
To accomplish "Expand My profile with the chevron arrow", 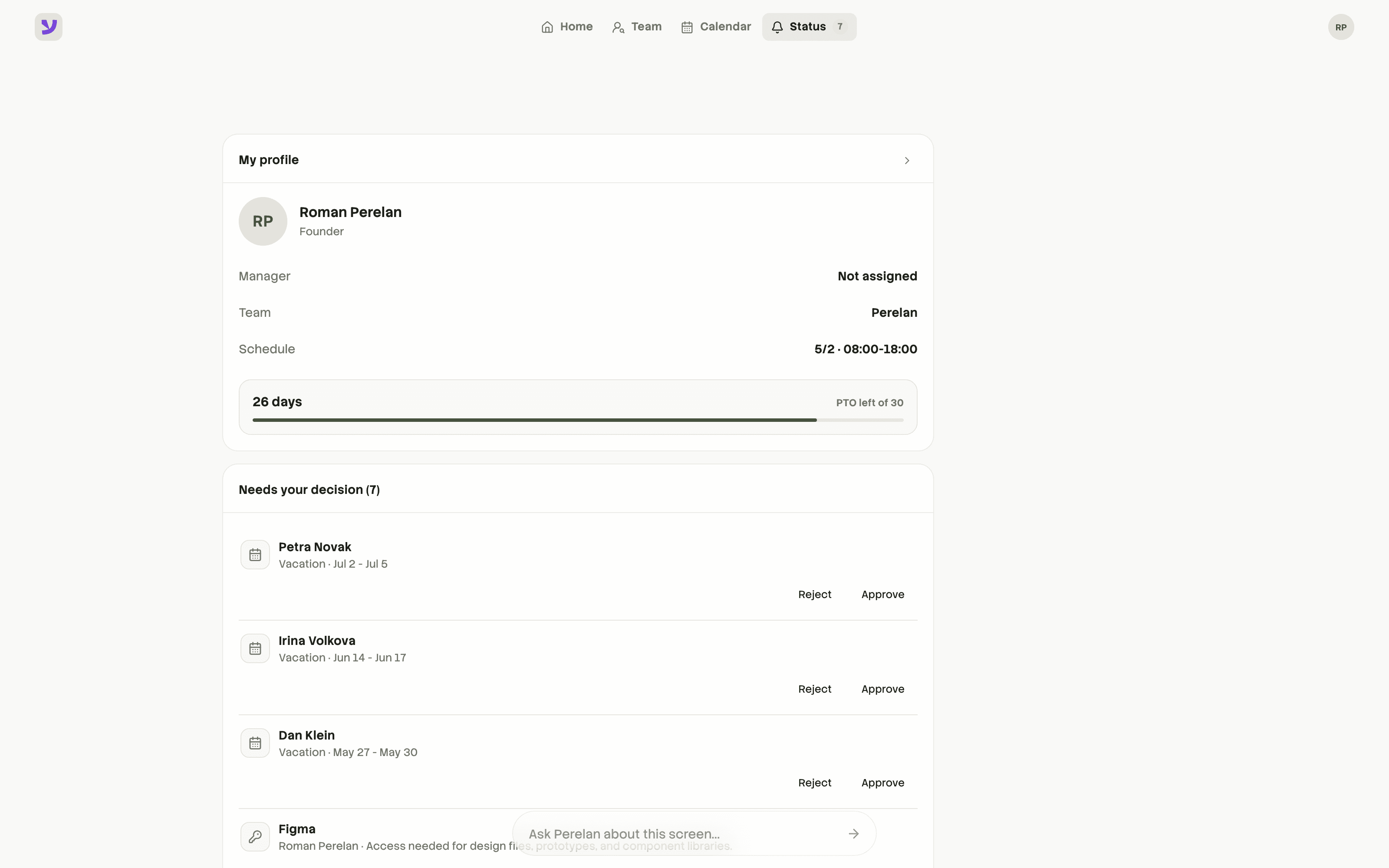I will [x=907, y=160].
